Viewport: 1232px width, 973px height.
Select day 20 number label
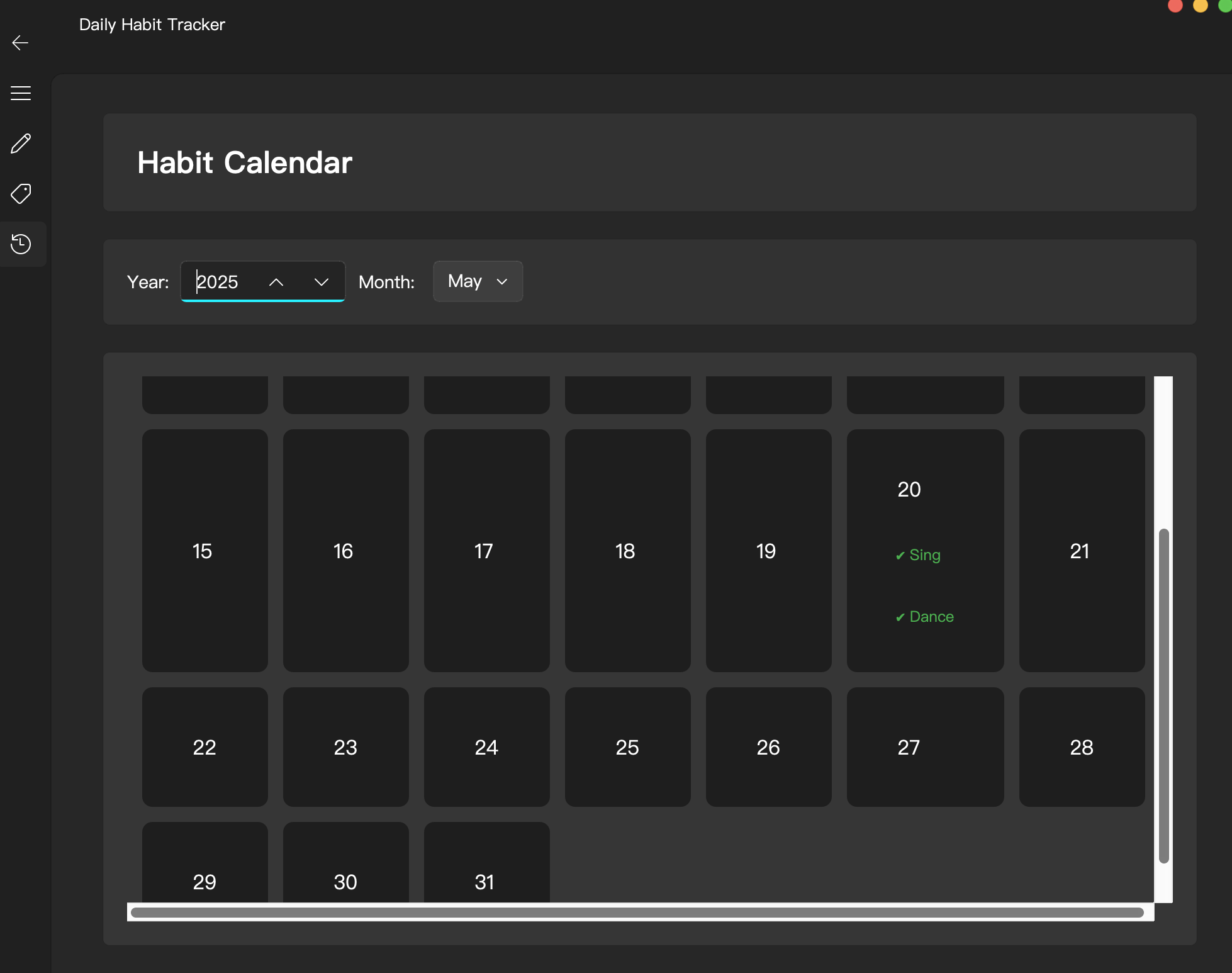909,490
